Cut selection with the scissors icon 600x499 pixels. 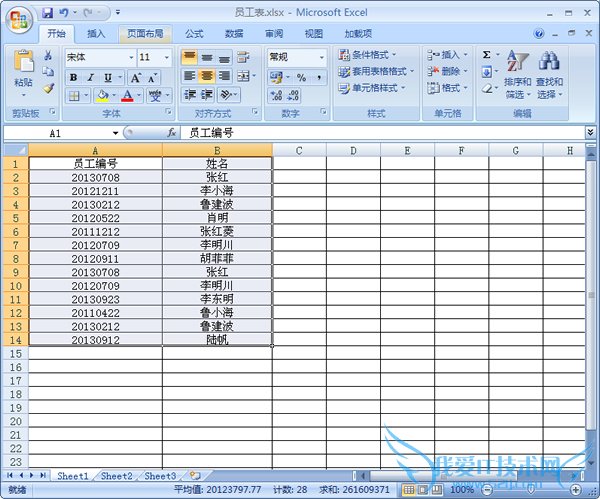coord(48,55)
